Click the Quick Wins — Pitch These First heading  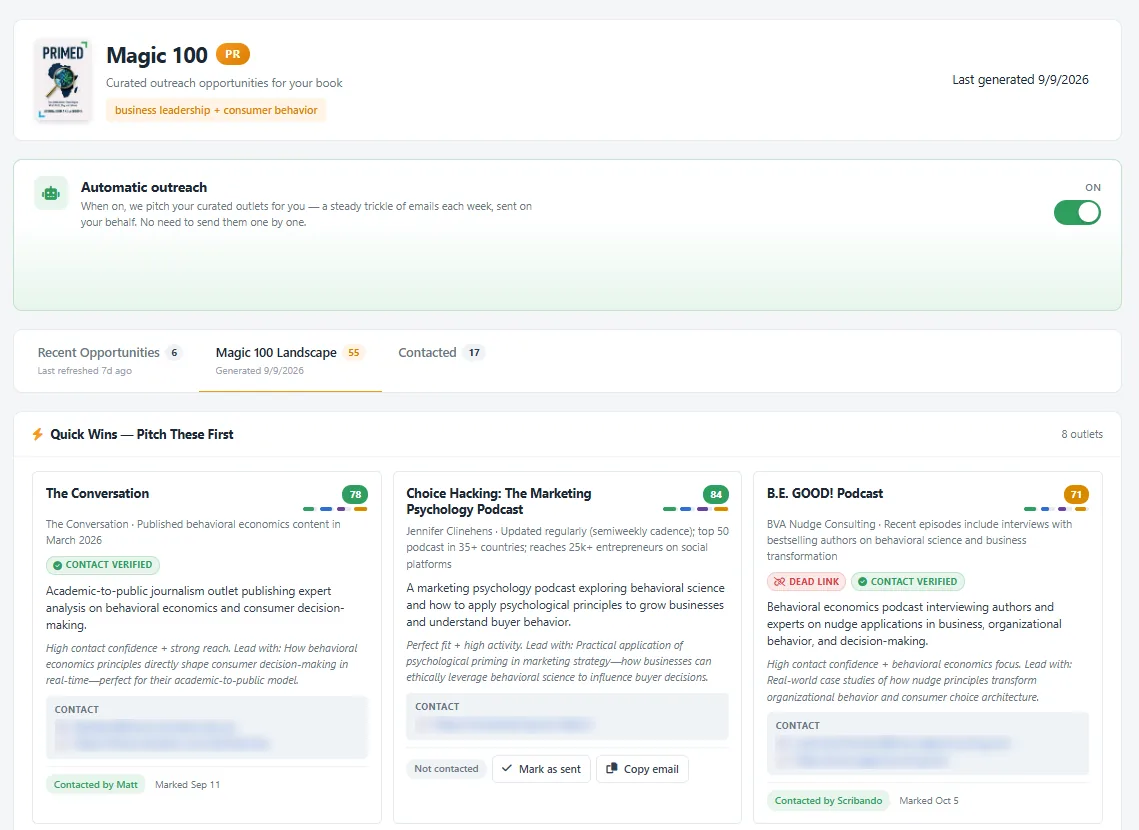pyautogui.click(x=142, y=434)
